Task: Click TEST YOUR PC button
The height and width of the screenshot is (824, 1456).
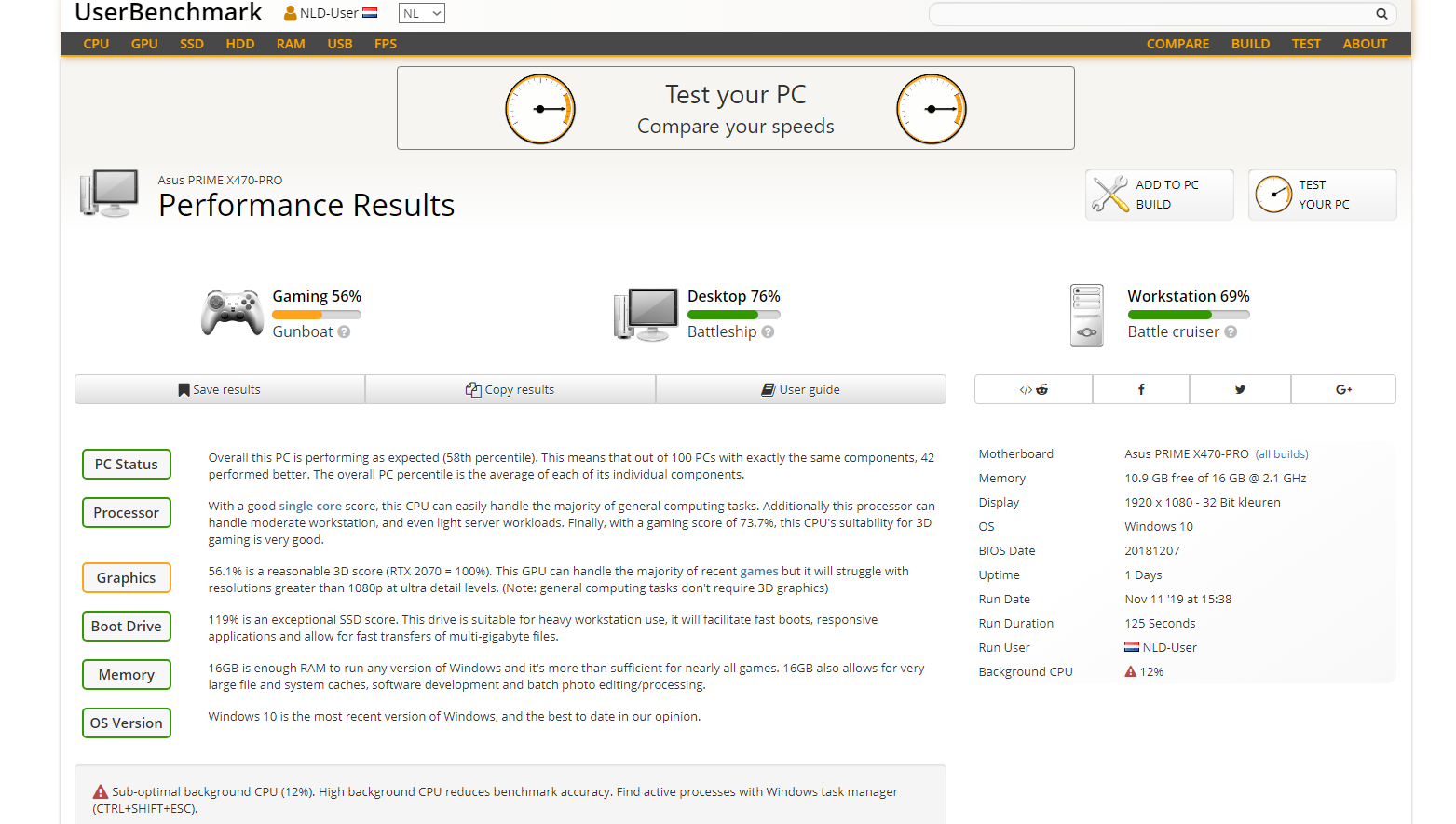Action: 1323,195
